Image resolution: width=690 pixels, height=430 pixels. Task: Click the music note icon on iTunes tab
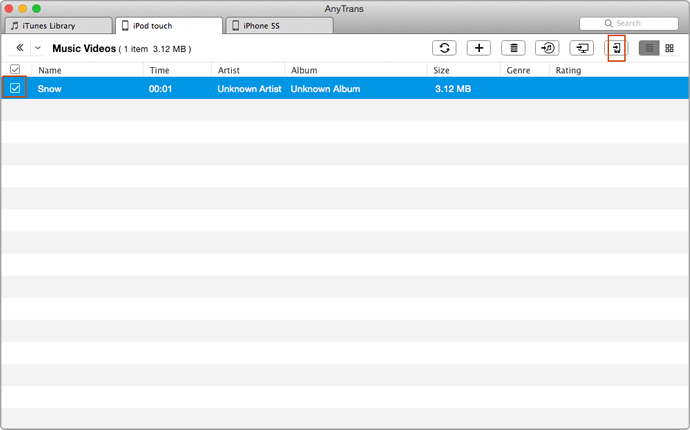(15, 26)
